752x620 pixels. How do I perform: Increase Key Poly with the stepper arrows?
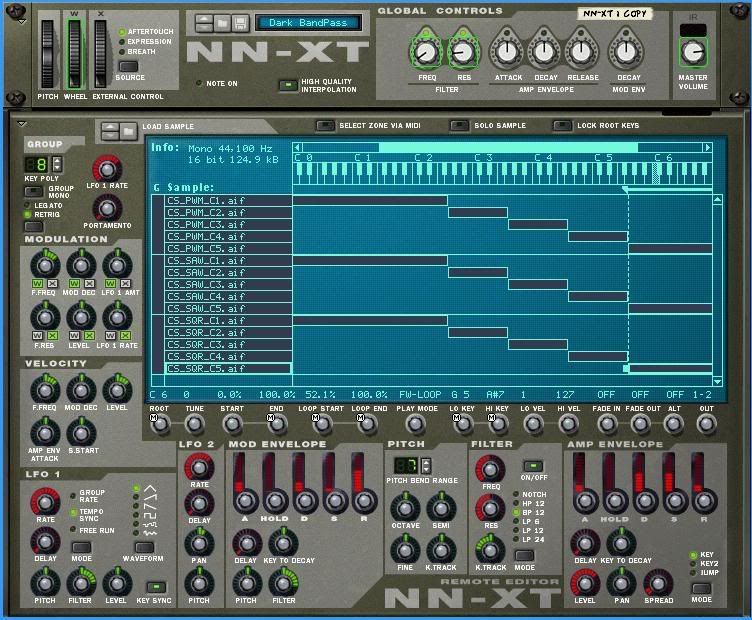57,159
